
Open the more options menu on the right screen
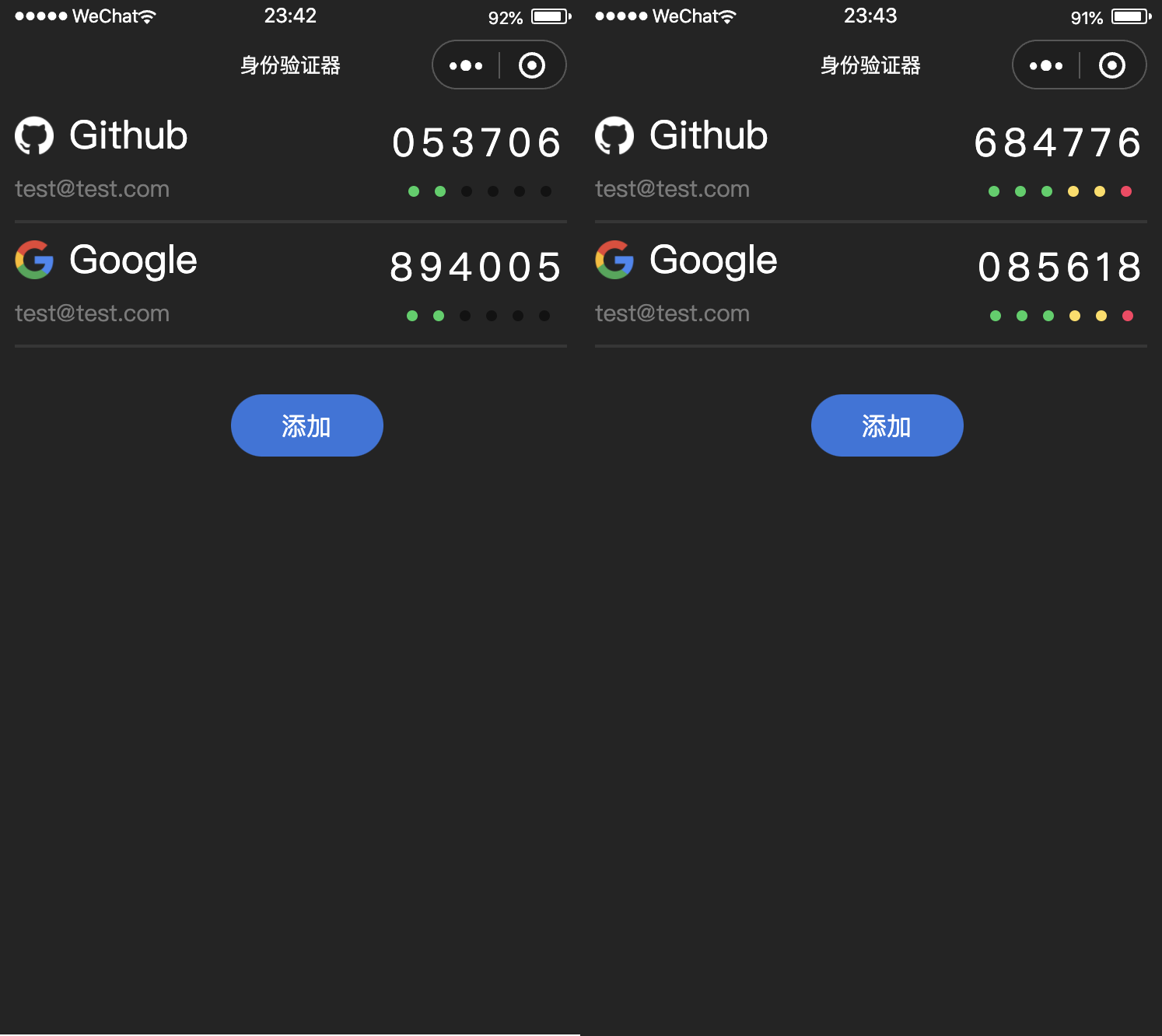[x=1046, y=65]
